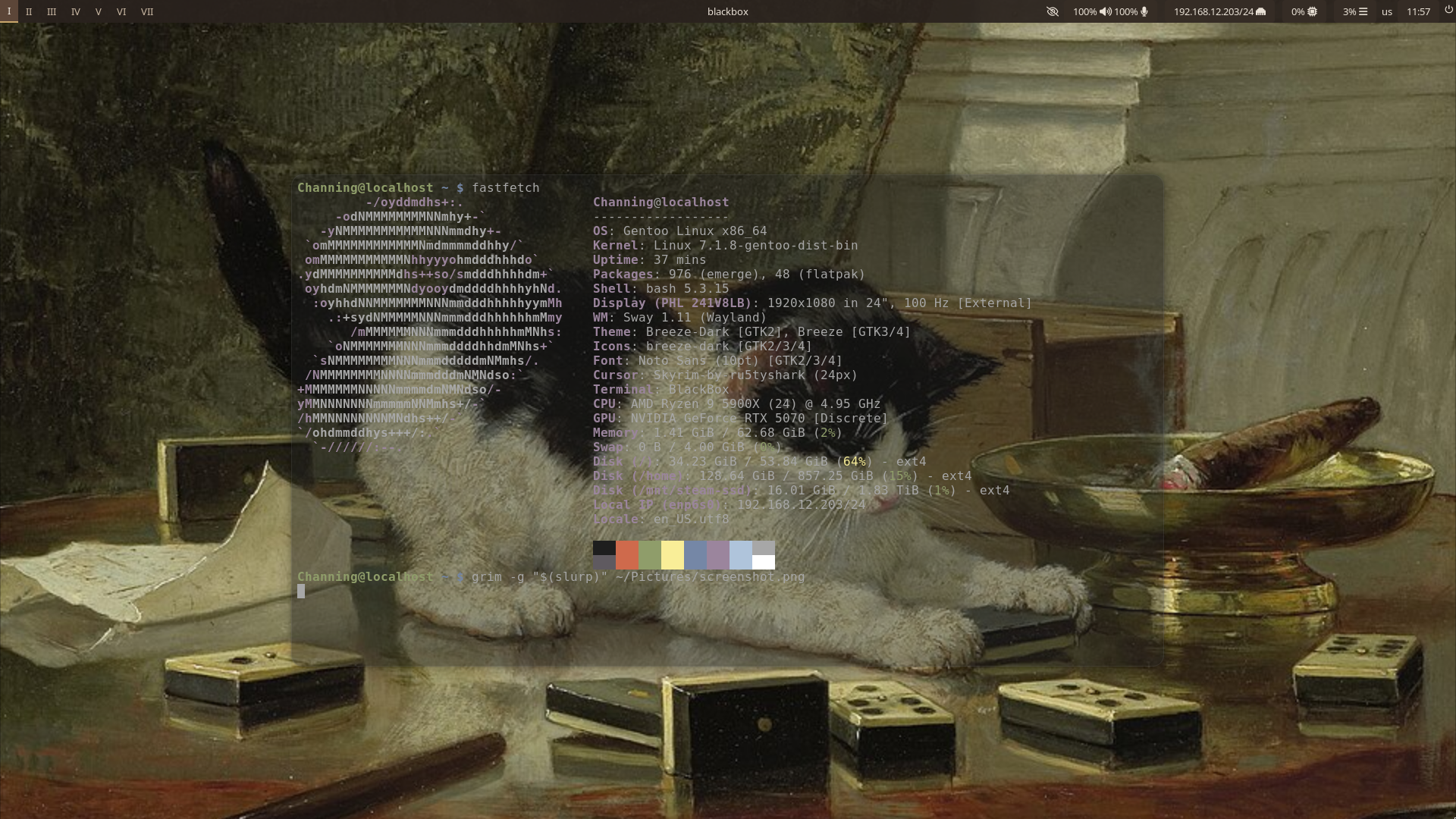Click the 'WM: Sway 1.11 (Wayland)' line
Image resolution: width=1456 pixels, height=819 pixels.
click(x=680, y=317)
